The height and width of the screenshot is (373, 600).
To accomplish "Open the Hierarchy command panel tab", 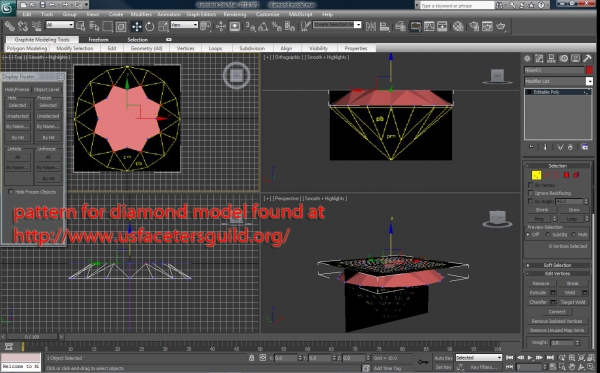I will tap(551, 59).
